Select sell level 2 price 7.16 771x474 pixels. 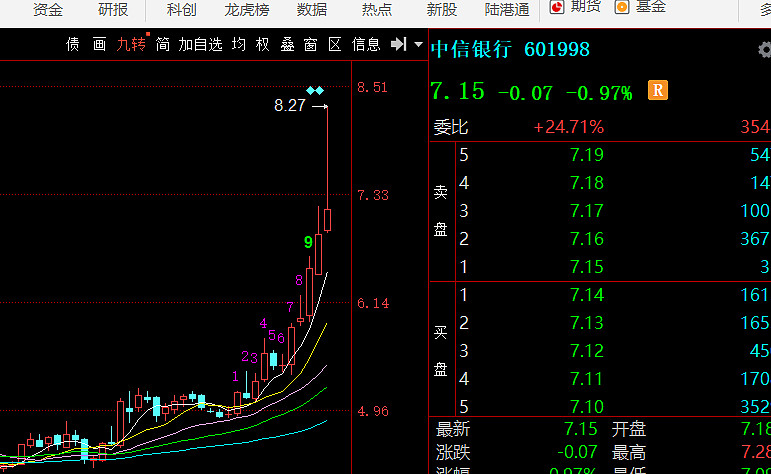[x=587, y=239]
